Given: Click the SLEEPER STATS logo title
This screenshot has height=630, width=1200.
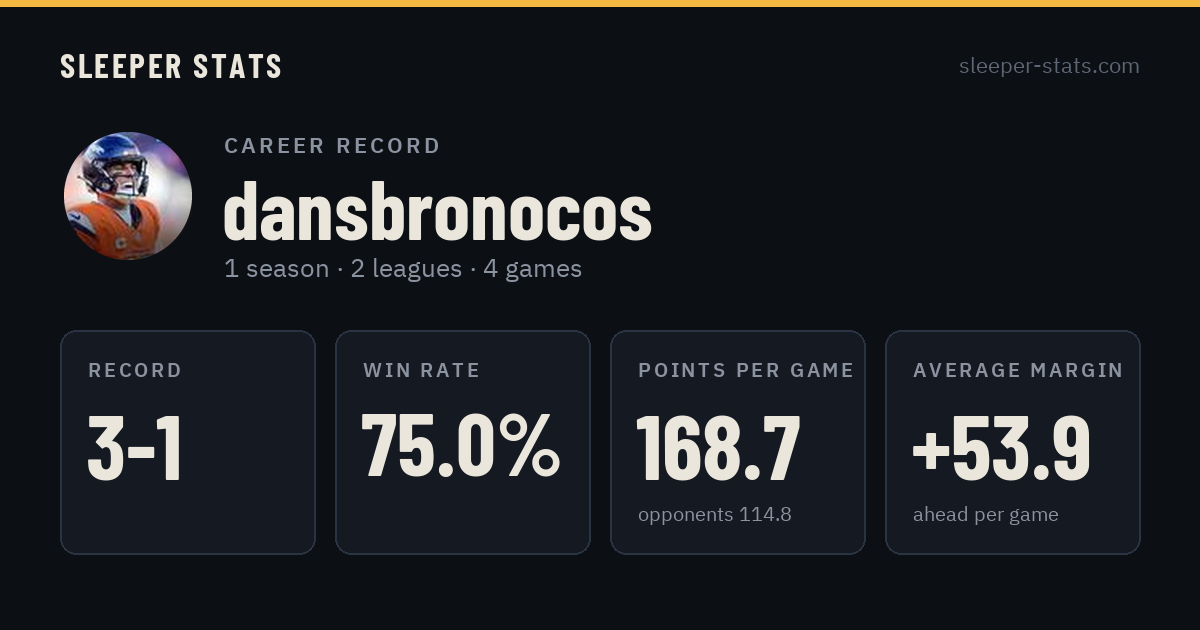Looking at the screenshot, I should point(171,66).
